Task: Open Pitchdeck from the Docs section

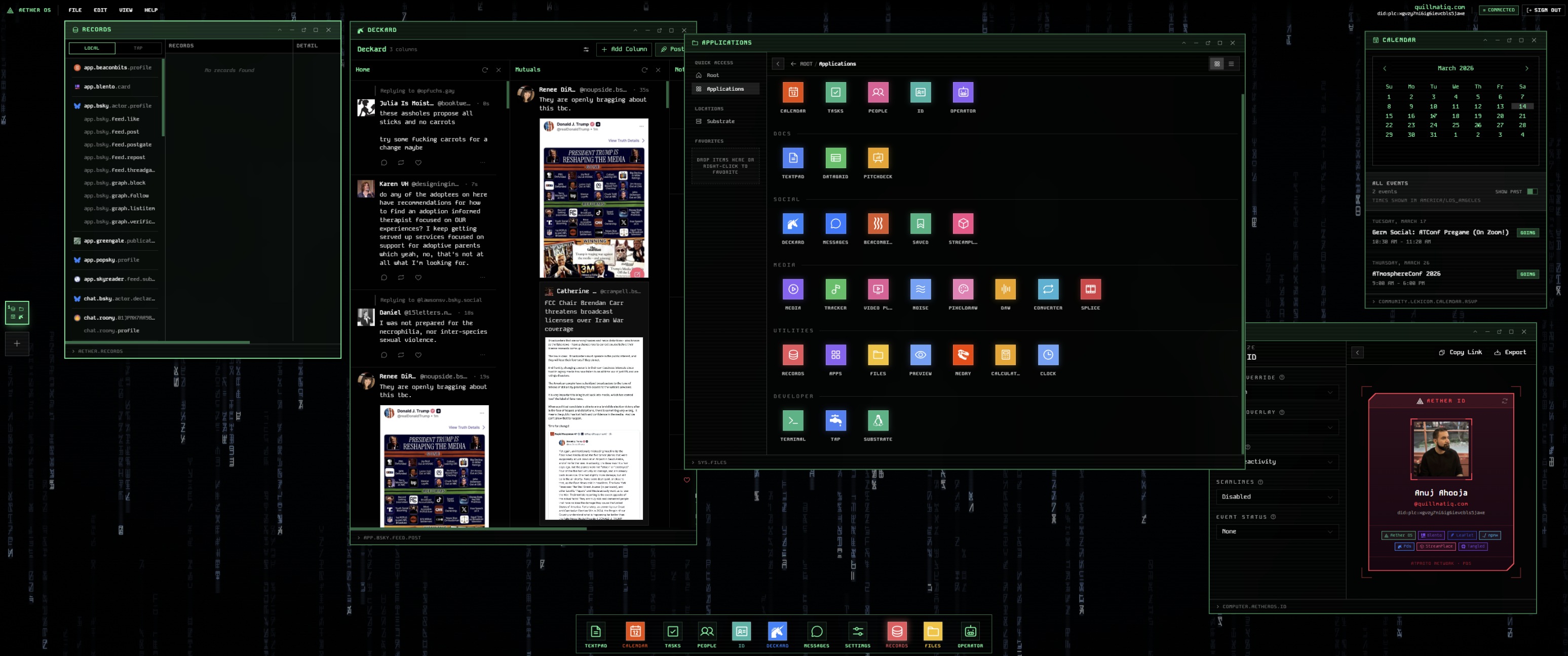Action: (878, 158)
